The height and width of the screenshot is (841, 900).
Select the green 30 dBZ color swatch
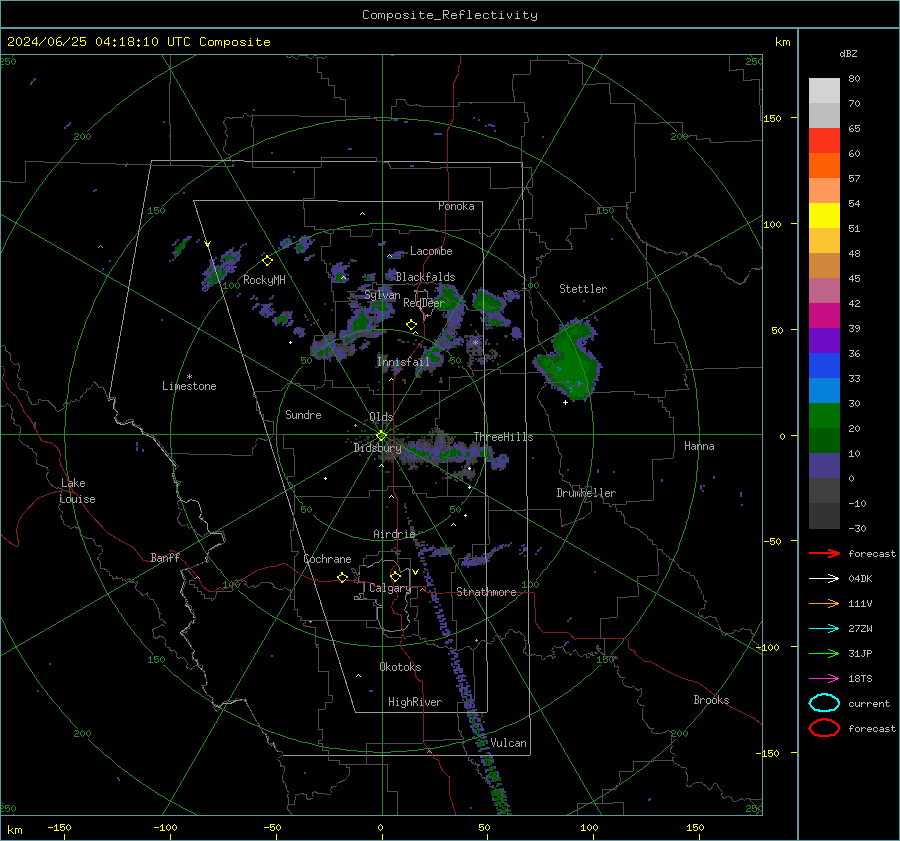click(824, 416)
